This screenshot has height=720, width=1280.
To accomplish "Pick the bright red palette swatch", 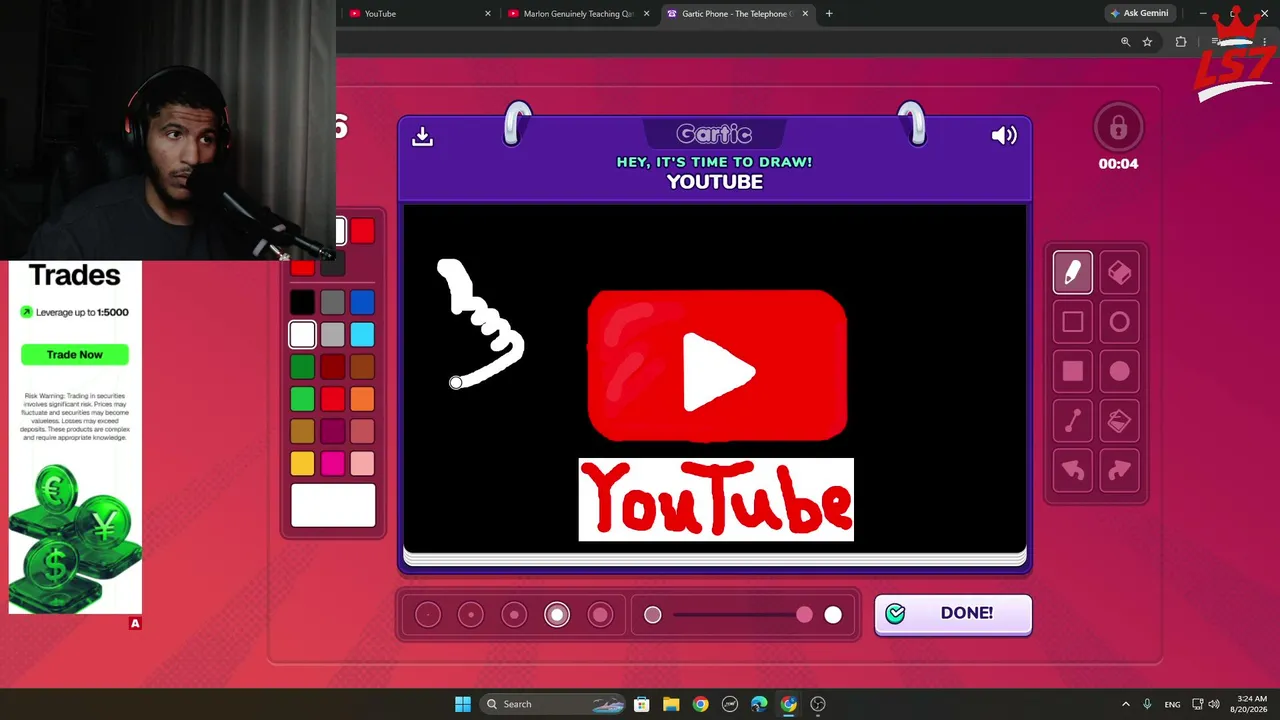I will (332, 399).
